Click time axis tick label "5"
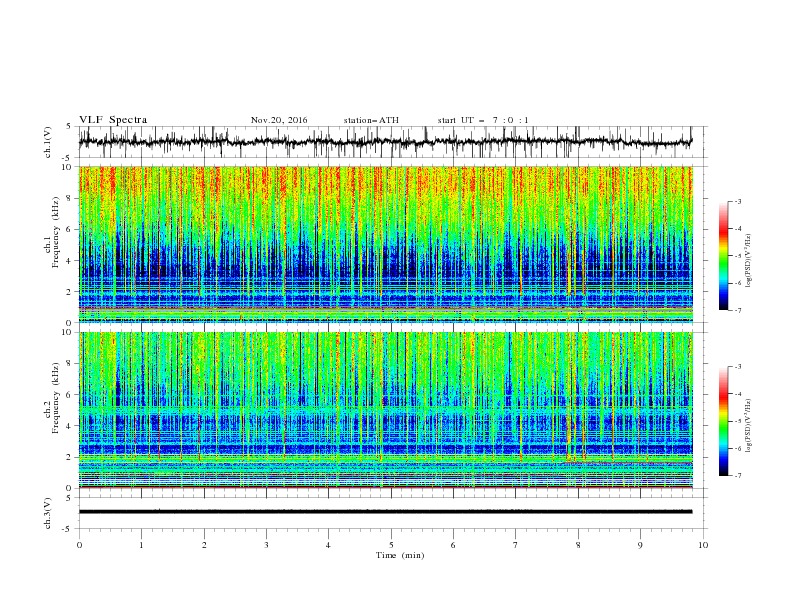This screenshot has height=612, width=792. click(x=391, y=545)
